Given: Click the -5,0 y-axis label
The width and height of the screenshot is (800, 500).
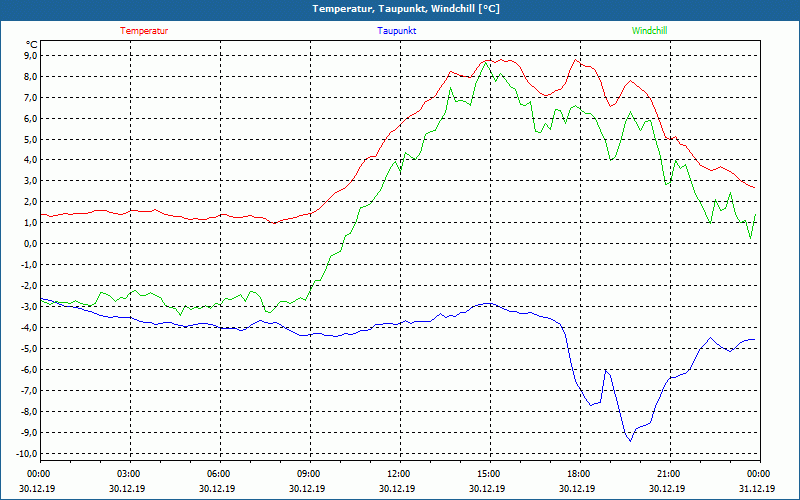Looking at the screenshot, I should tap(30, 348).
